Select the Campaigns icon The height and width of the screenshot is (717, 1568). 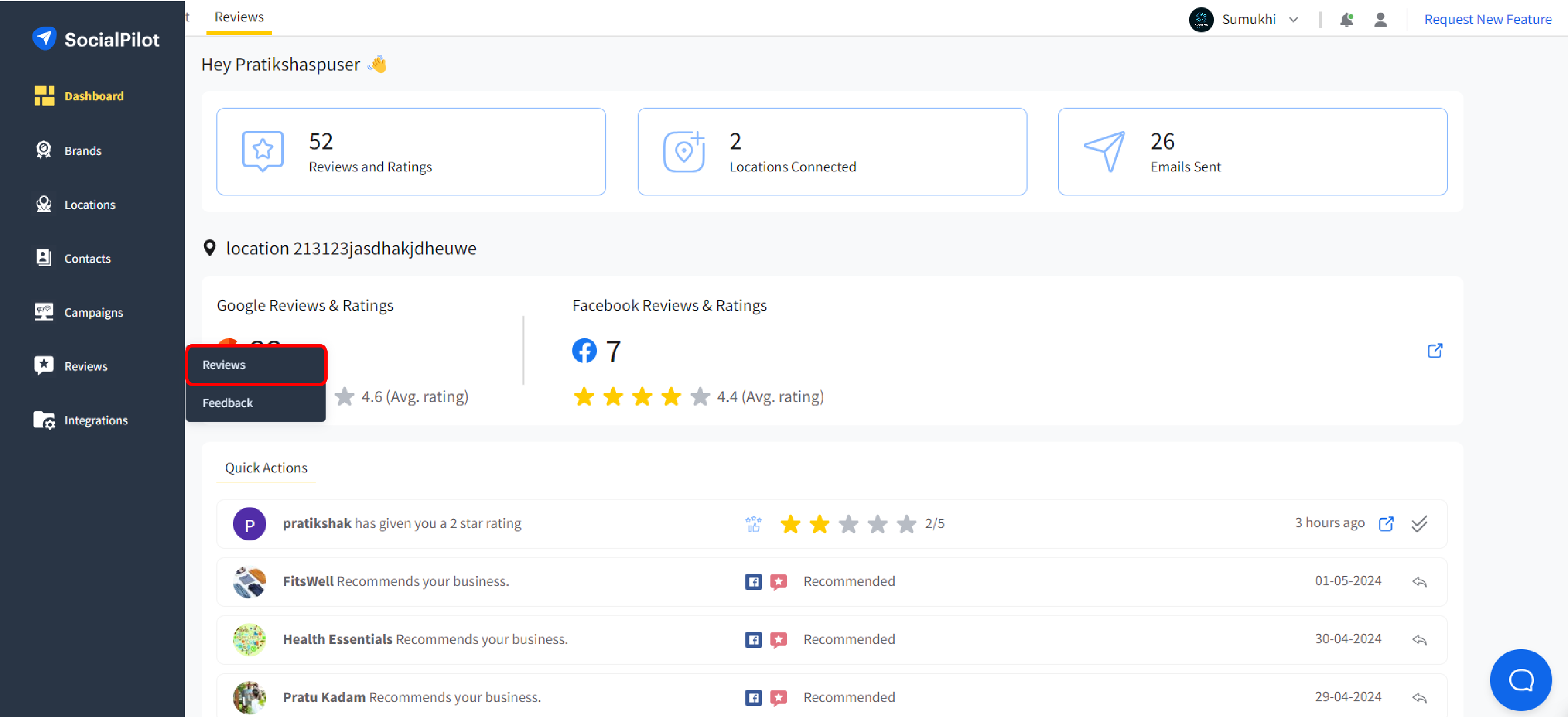44,311
